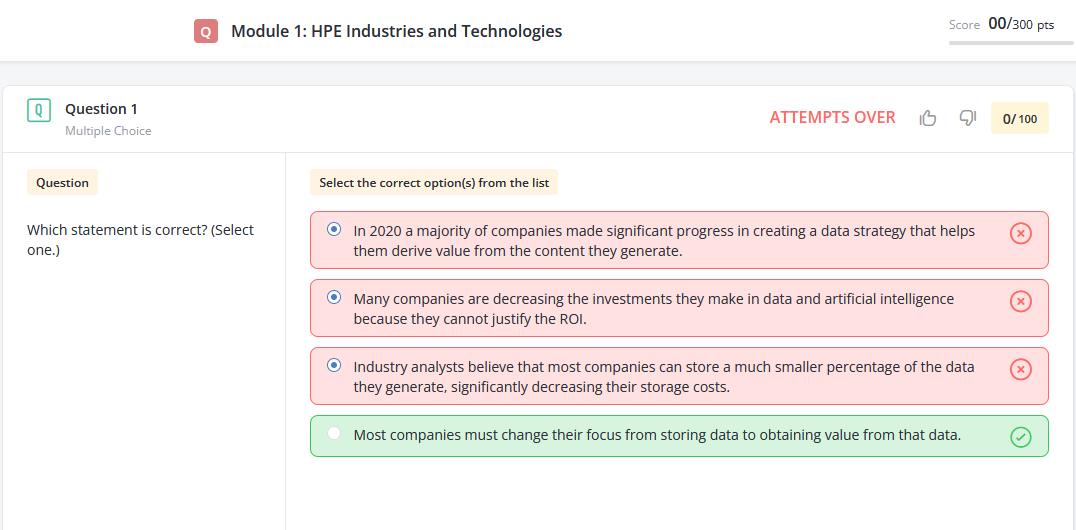
Task: Click the thumbs up icon
Action: click(x=928, y=118)
